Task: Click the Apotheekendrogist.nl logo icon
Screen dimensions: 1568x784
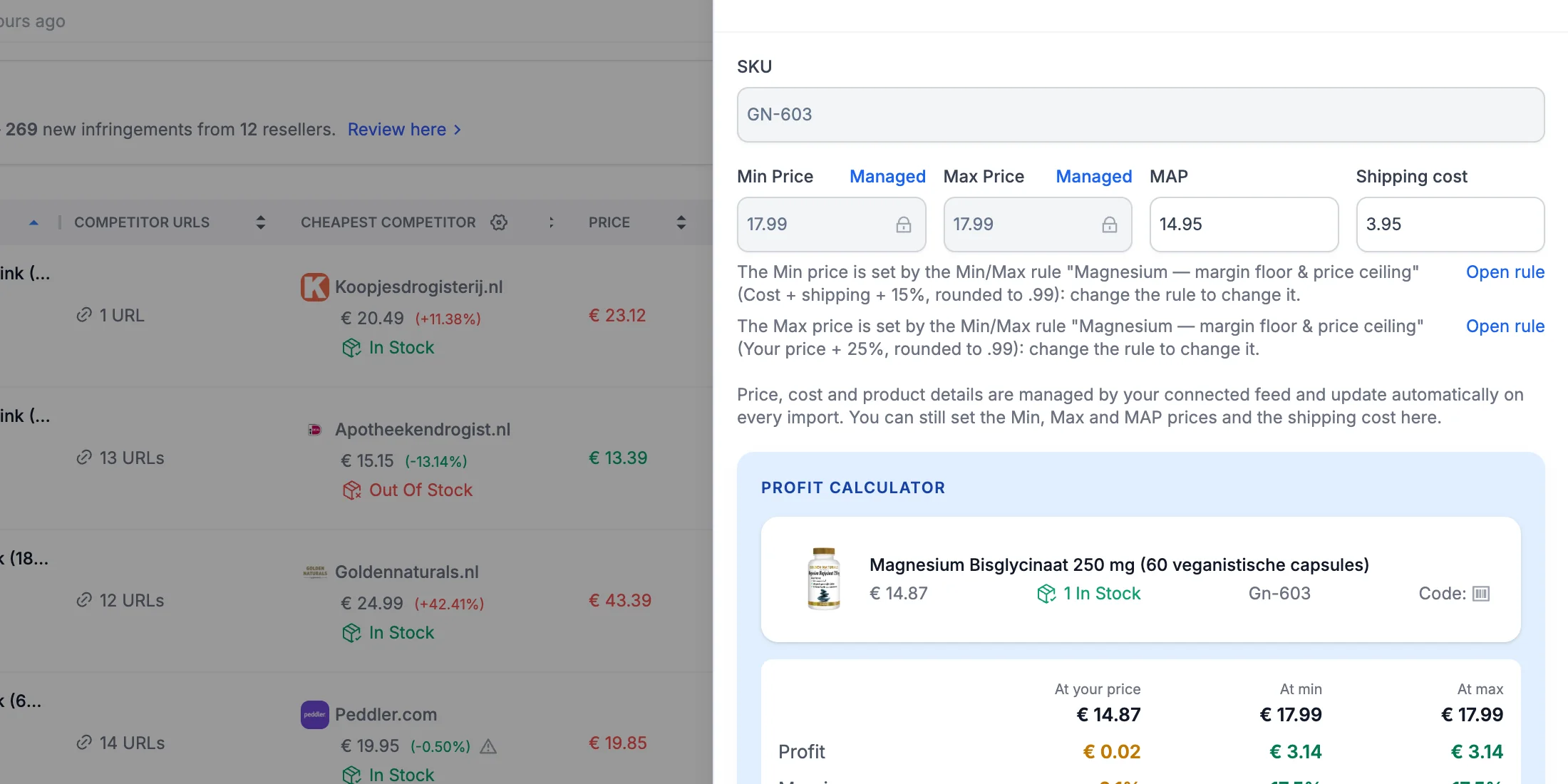Action: [314, 430]
